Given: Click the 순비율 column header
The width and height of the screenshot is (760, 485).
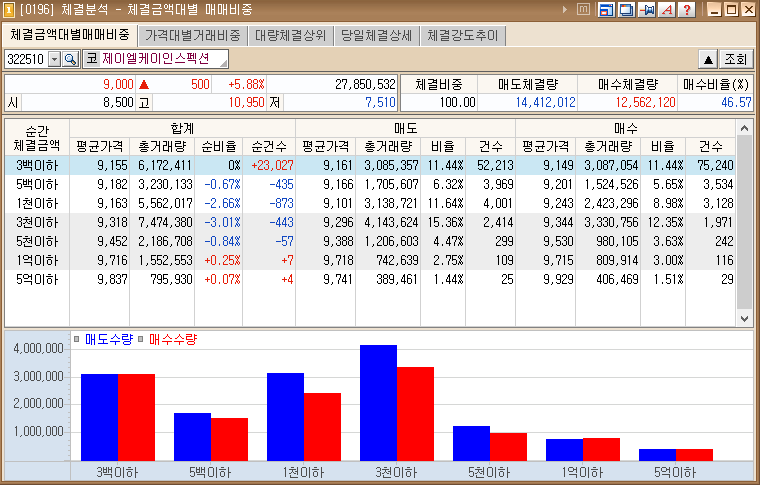Looking at the screenshot, I should click(x=219, y=146).
